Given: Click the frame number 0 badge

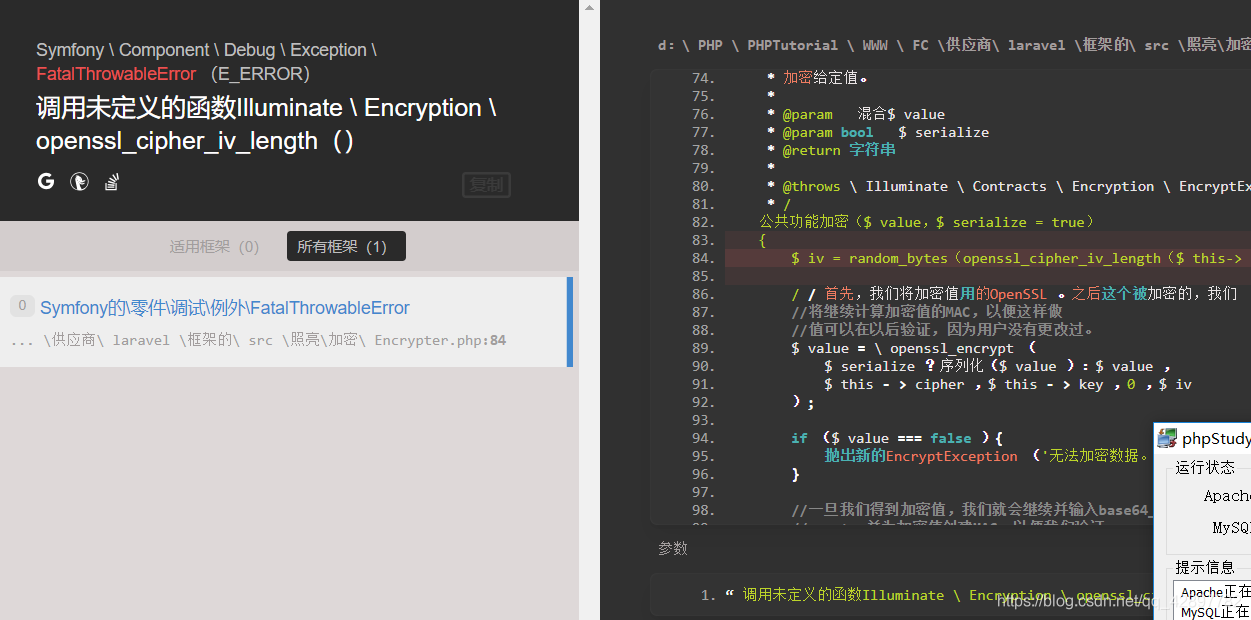Looking at the screenshot, I should (21, 306).
